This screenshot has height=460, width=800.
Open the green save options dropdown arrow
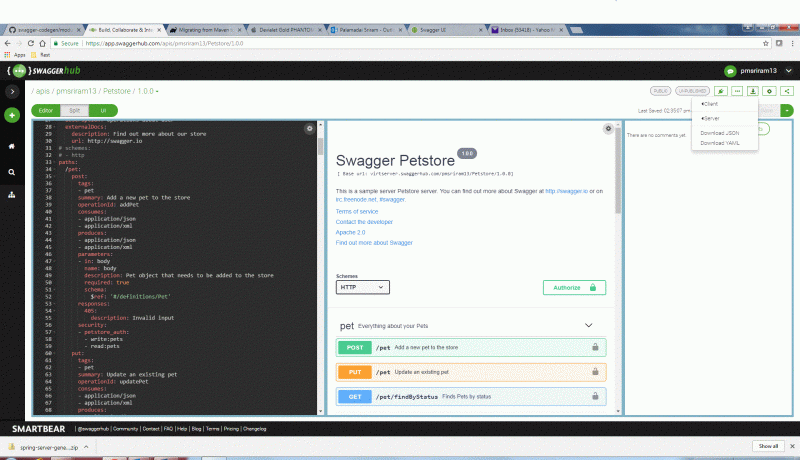click(x=787, y=110)
